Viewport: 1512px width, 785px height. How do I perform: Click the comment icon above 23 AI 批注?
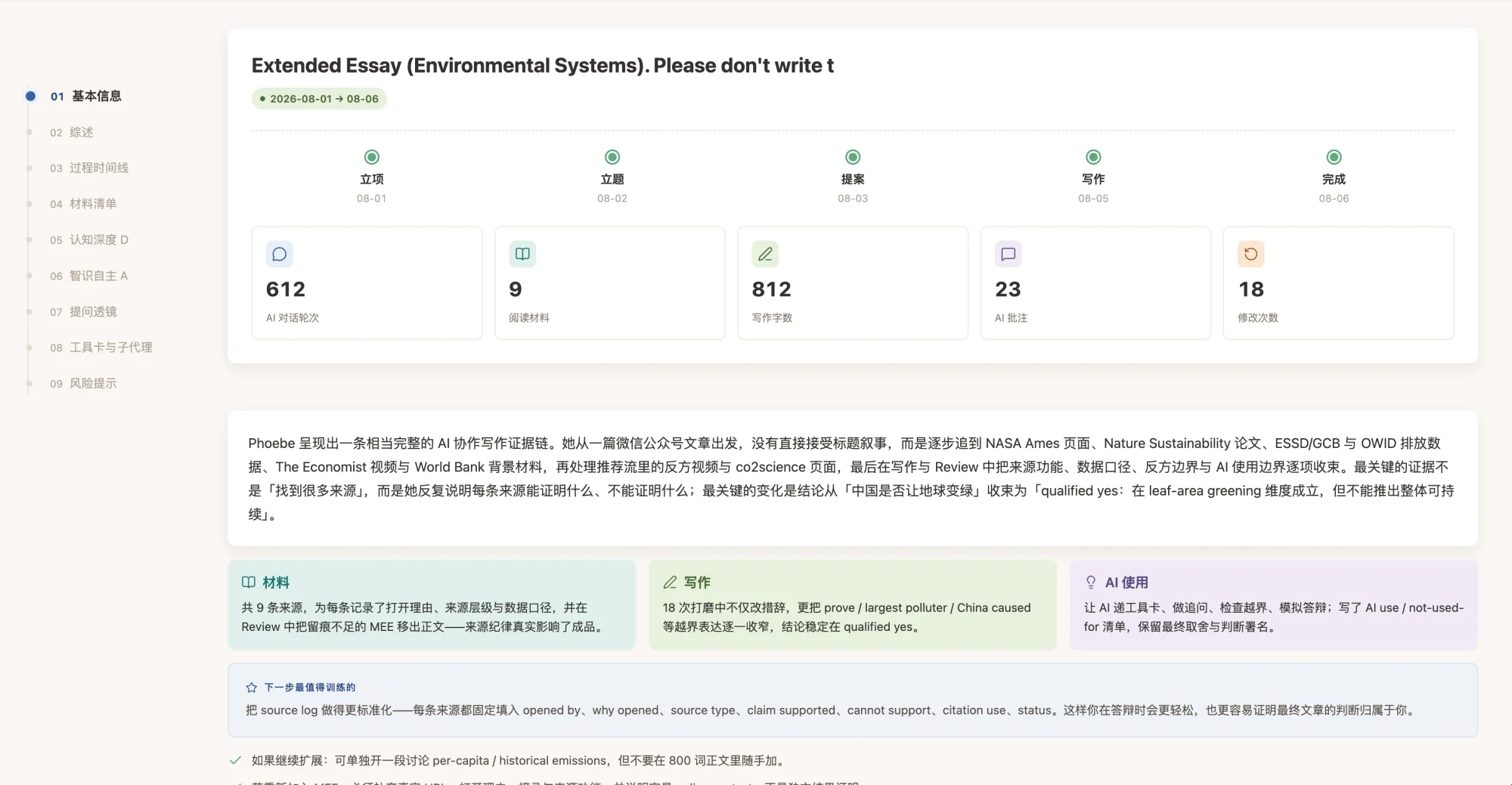click(1009, 254)
